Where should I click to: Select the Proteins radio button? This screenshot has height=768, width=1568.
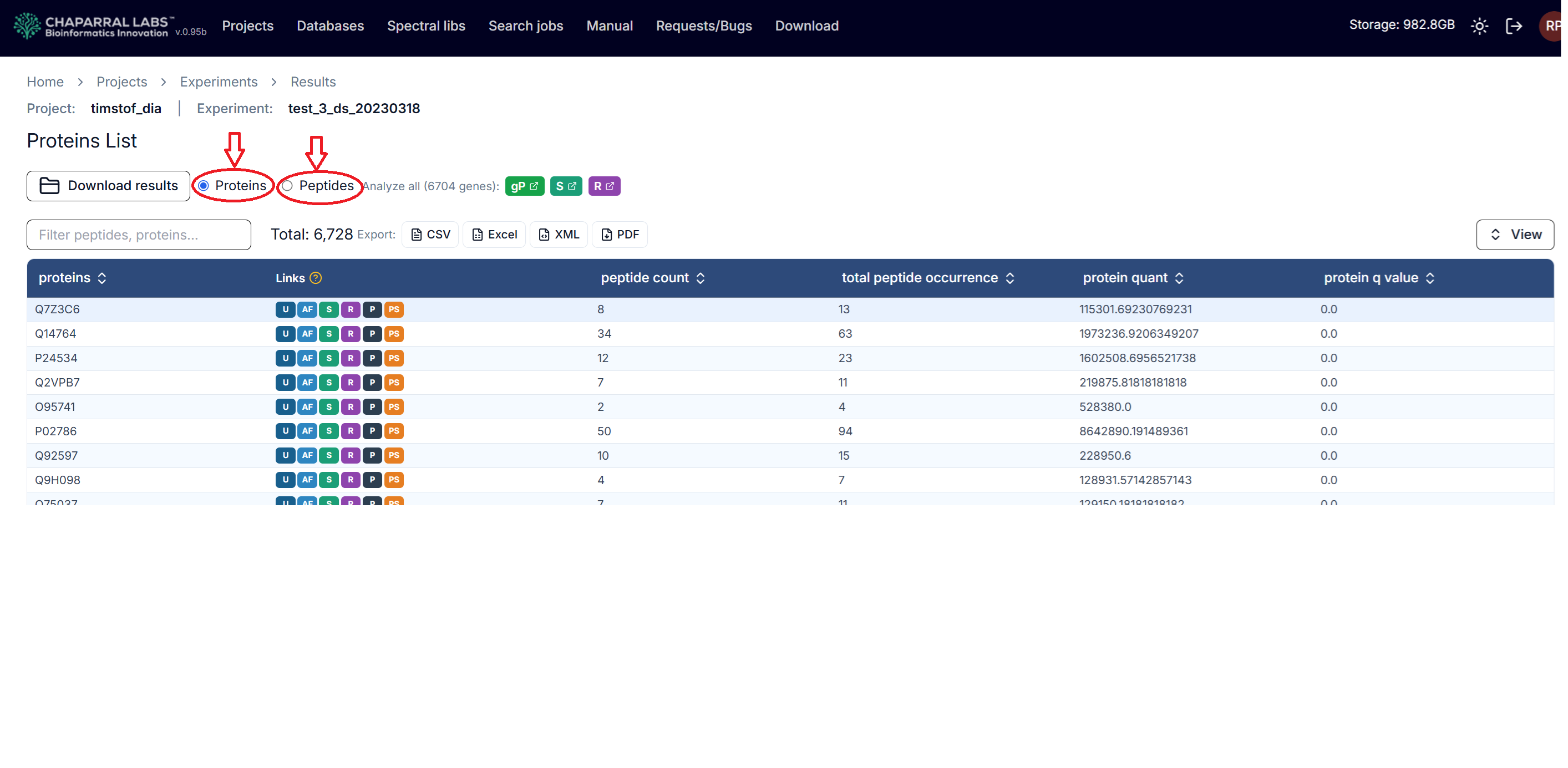click(204, 186)
